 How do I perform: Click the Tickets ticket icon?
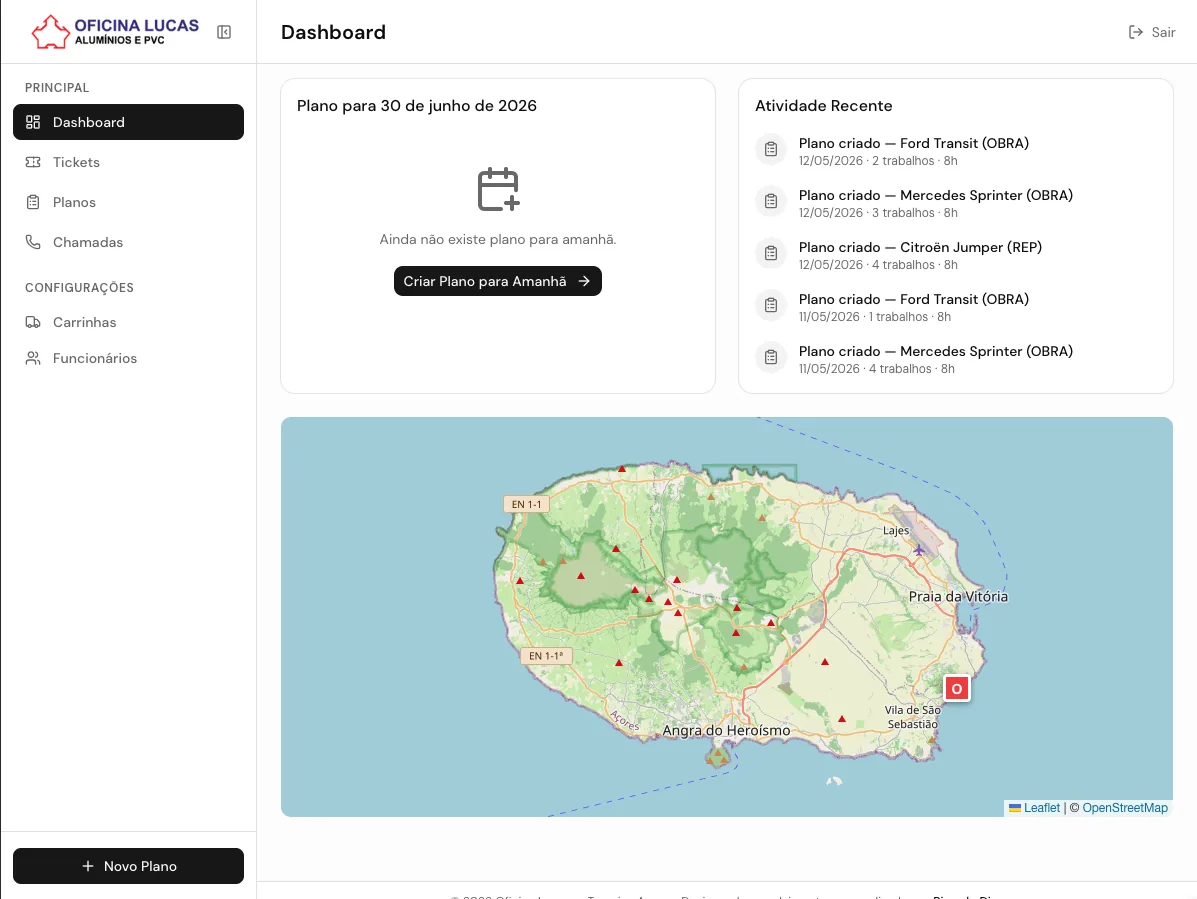pos(33,162)
